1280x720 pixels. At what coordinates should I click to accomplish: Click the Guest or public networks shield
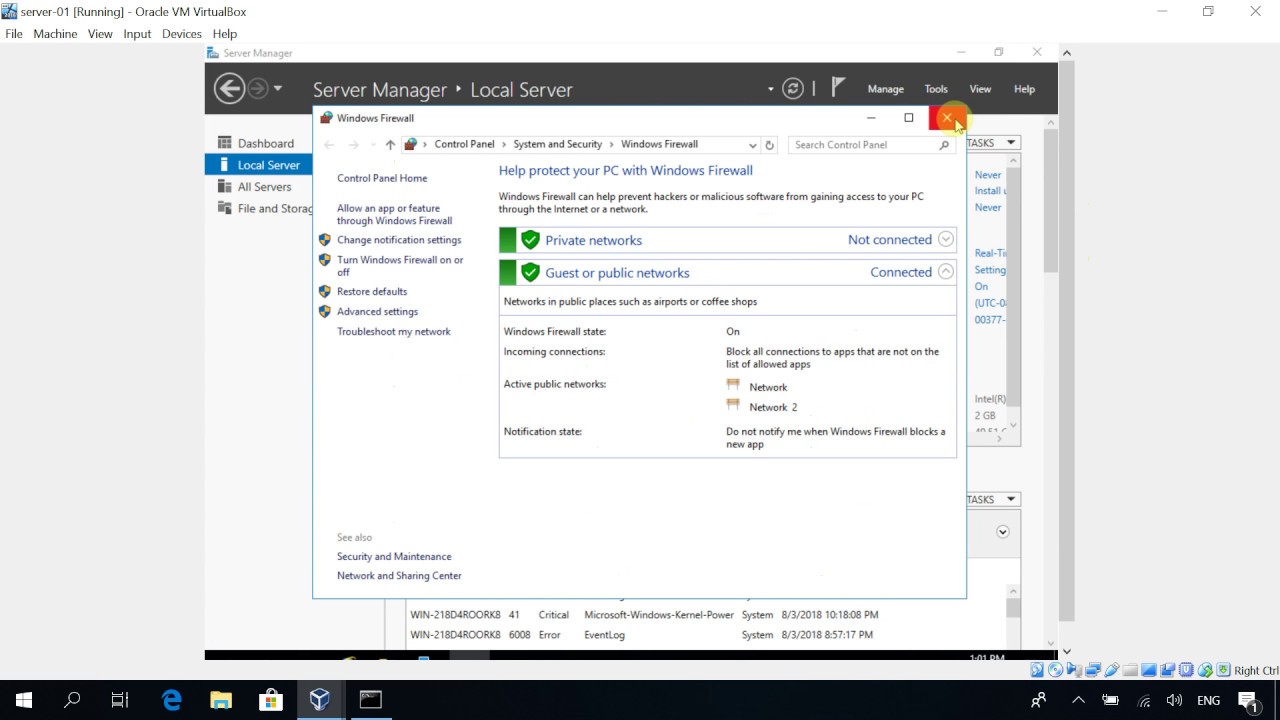(530, 272)
